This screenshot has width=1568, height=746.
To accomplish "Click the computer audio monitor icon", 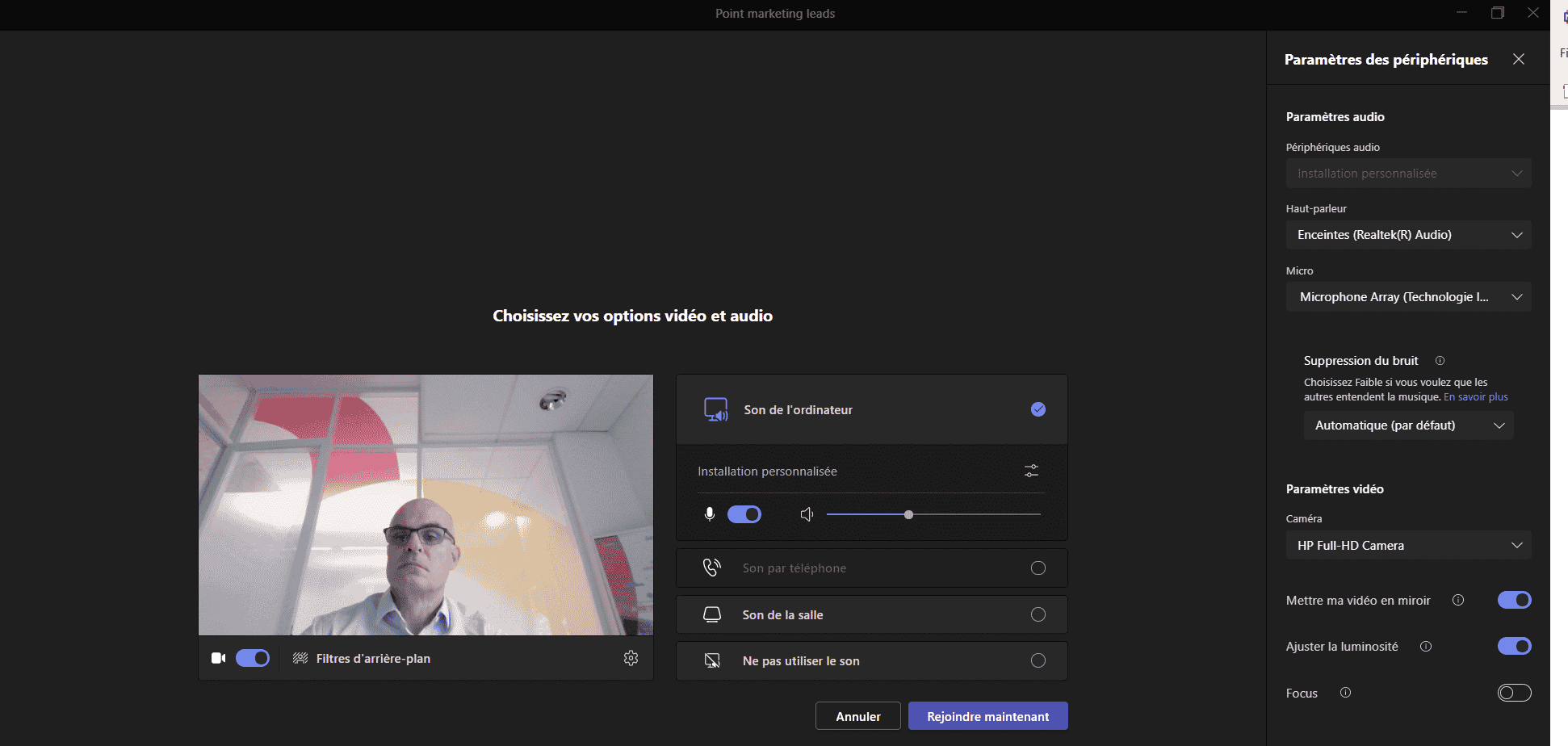I will (x=716, y=409).
